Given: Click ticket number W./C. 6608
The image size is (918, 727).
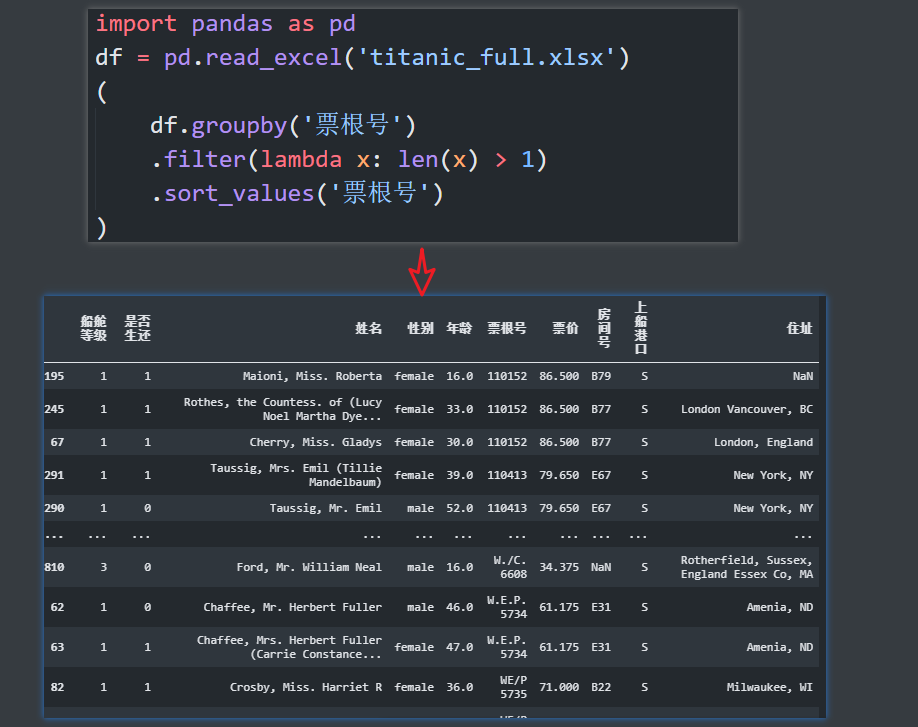Looking at the screenshot, I should point(510,568).
